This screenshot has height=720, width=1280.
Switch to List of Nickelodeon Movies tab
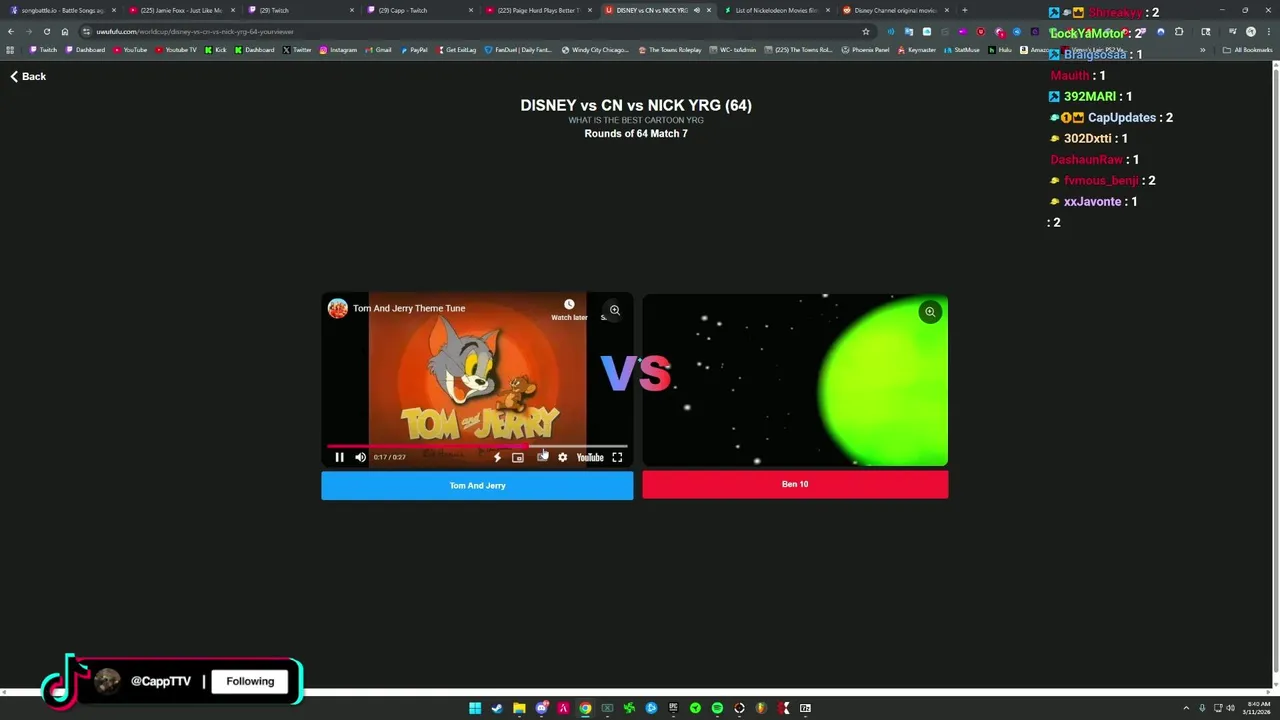[x=776, y=10]
